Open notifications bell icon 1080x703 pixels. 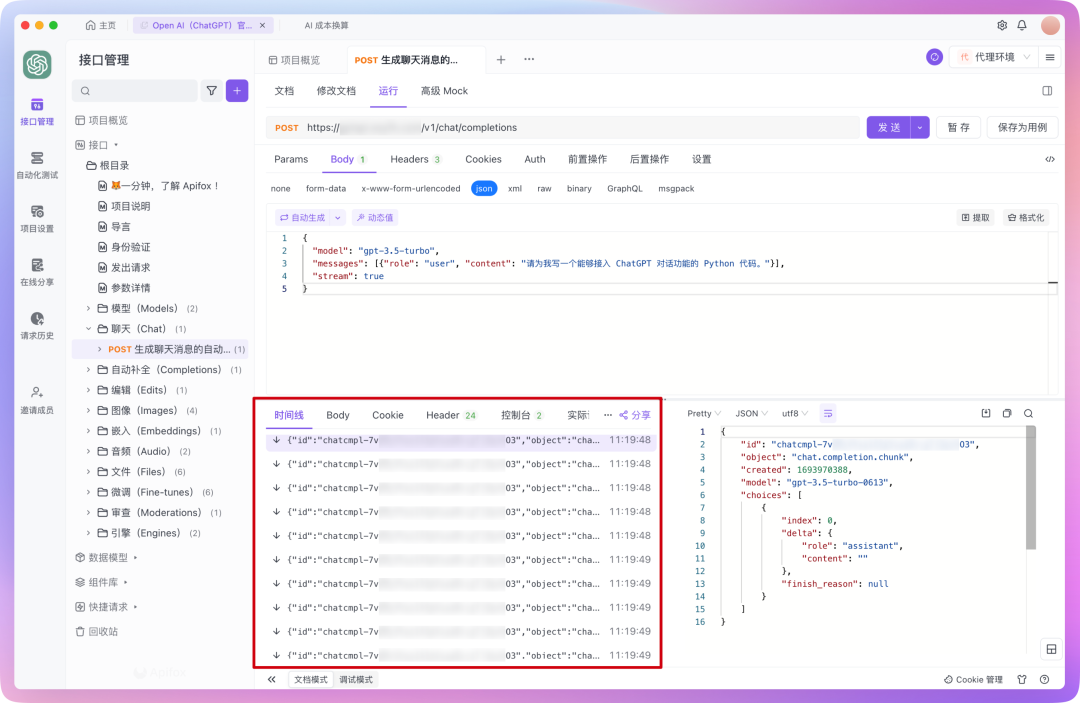(x=1022, y=25)
